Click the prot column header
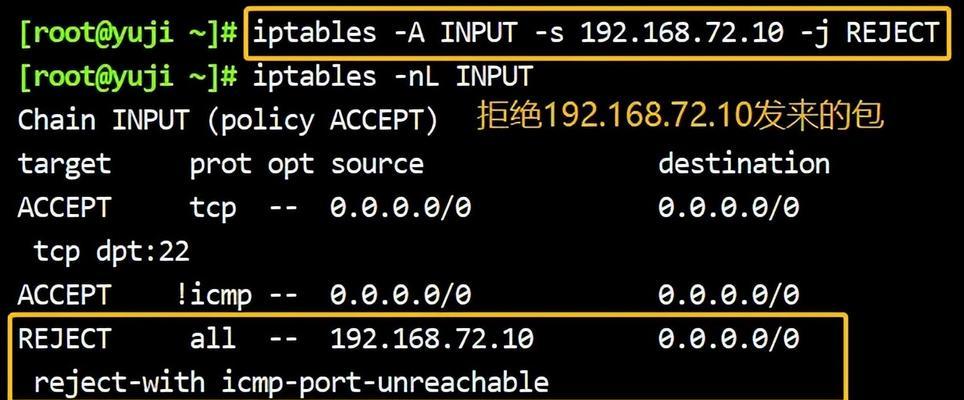 [220, 165]
